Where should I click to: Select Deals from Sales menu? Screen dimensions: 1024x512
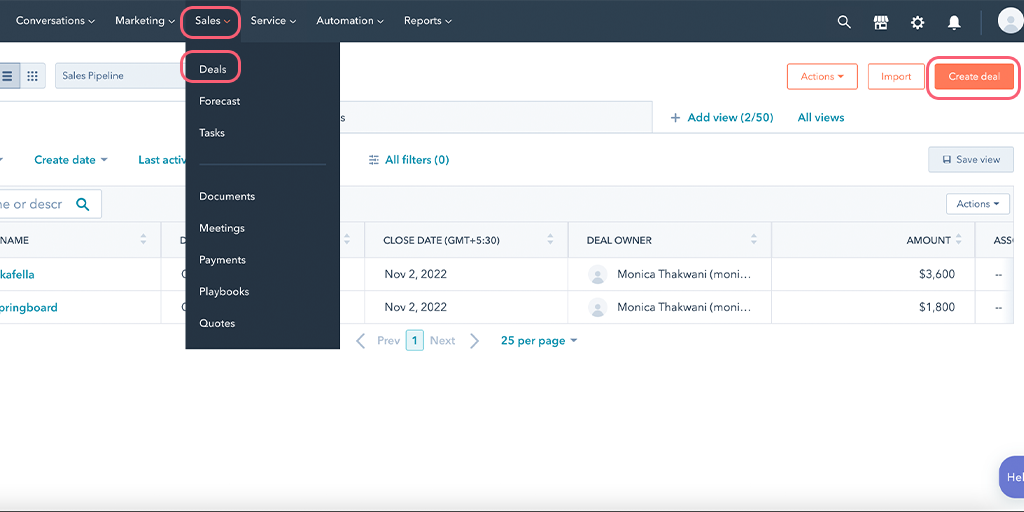(213, 70)
